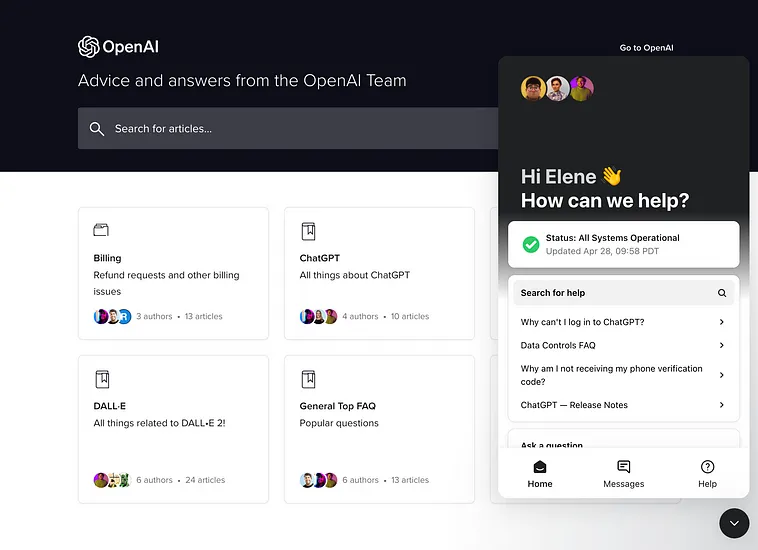This screenshot has width=758, height=550.
Task: Click the General Top FAQ author avatars
Action: (x=319, y=480)
